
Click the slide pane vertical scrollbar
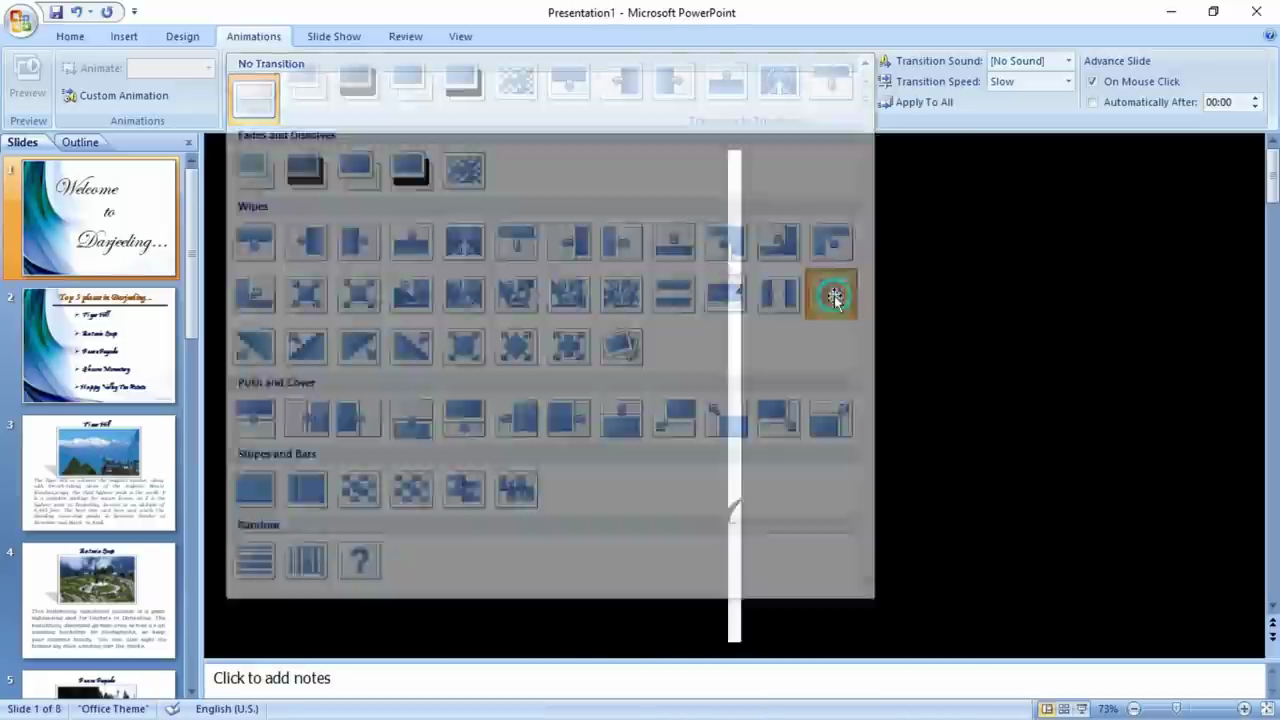(x=192, y=420)
